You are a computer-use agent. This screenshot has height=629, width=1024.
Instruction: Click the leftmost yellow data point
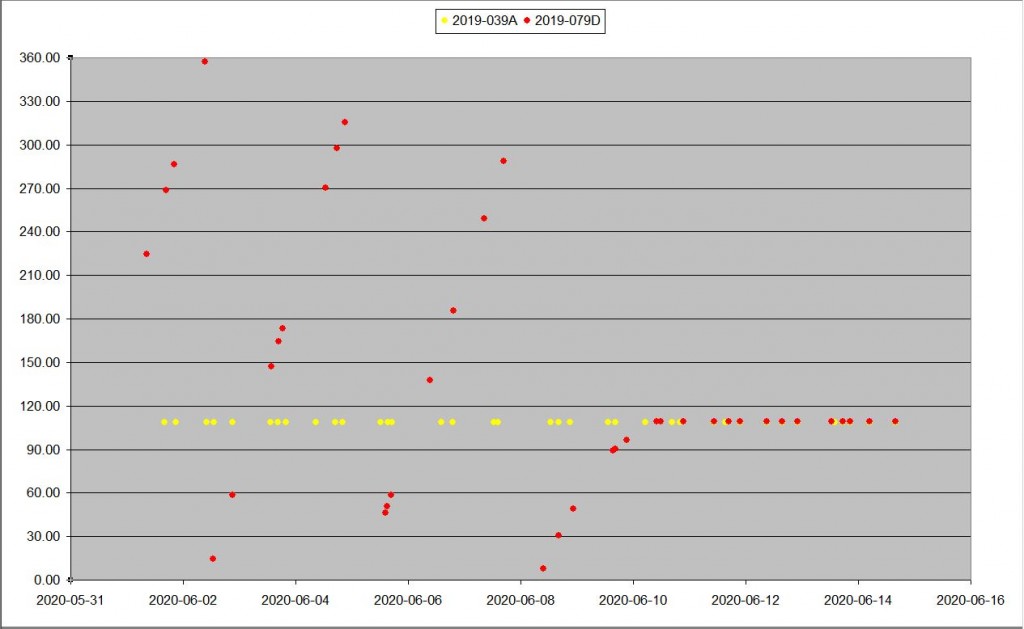(x=164, y=422)
